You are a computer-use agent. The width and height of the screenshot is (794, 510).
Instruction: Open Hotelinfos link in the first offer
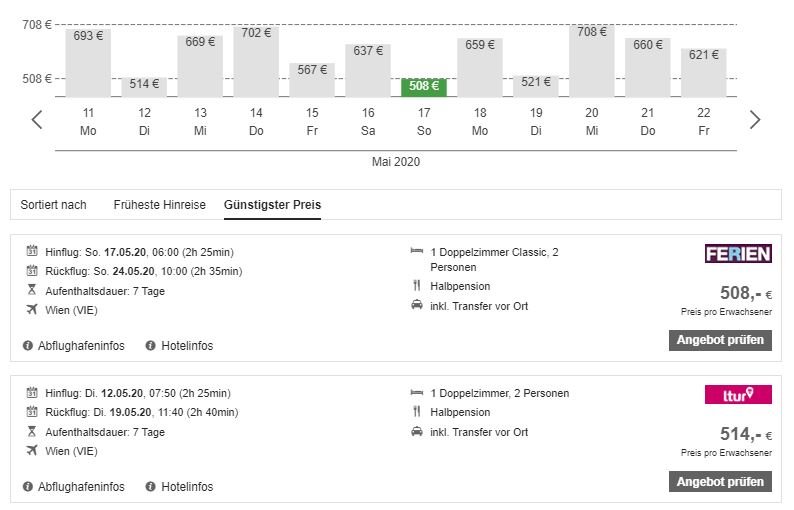(x=187, y=346)
